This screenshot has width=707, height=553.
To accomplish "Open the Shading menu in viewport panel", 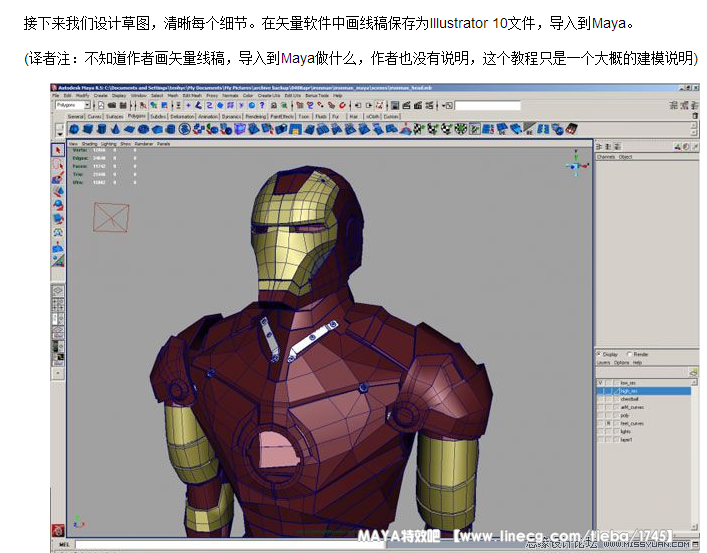I will point(89,144).
